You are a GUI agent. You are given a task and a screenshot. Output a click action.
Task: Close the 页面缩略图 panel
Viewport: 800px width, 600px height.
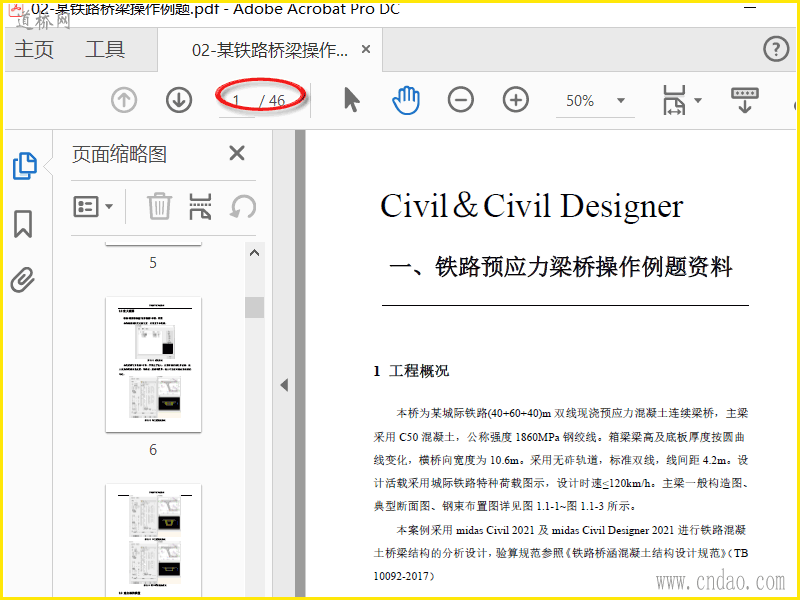click(x=237, y=153)
